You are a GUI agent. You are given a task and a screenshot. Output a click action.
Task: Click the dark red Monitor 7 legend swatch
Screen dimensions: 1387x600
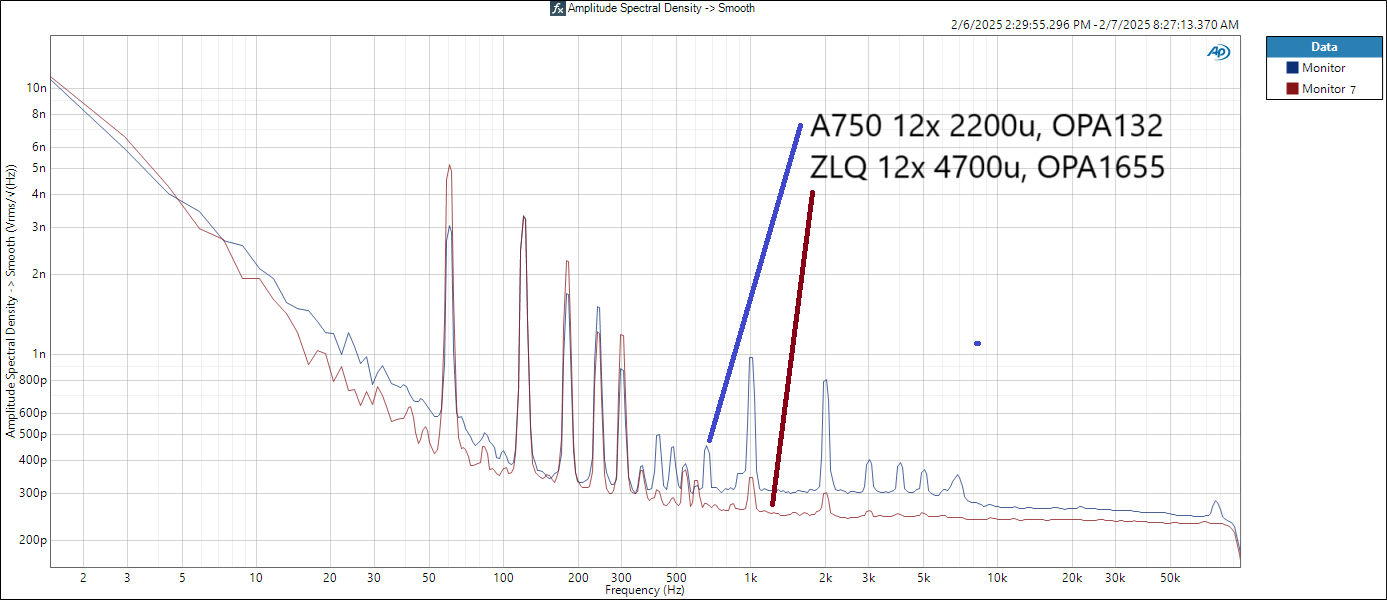point(1292,88)
